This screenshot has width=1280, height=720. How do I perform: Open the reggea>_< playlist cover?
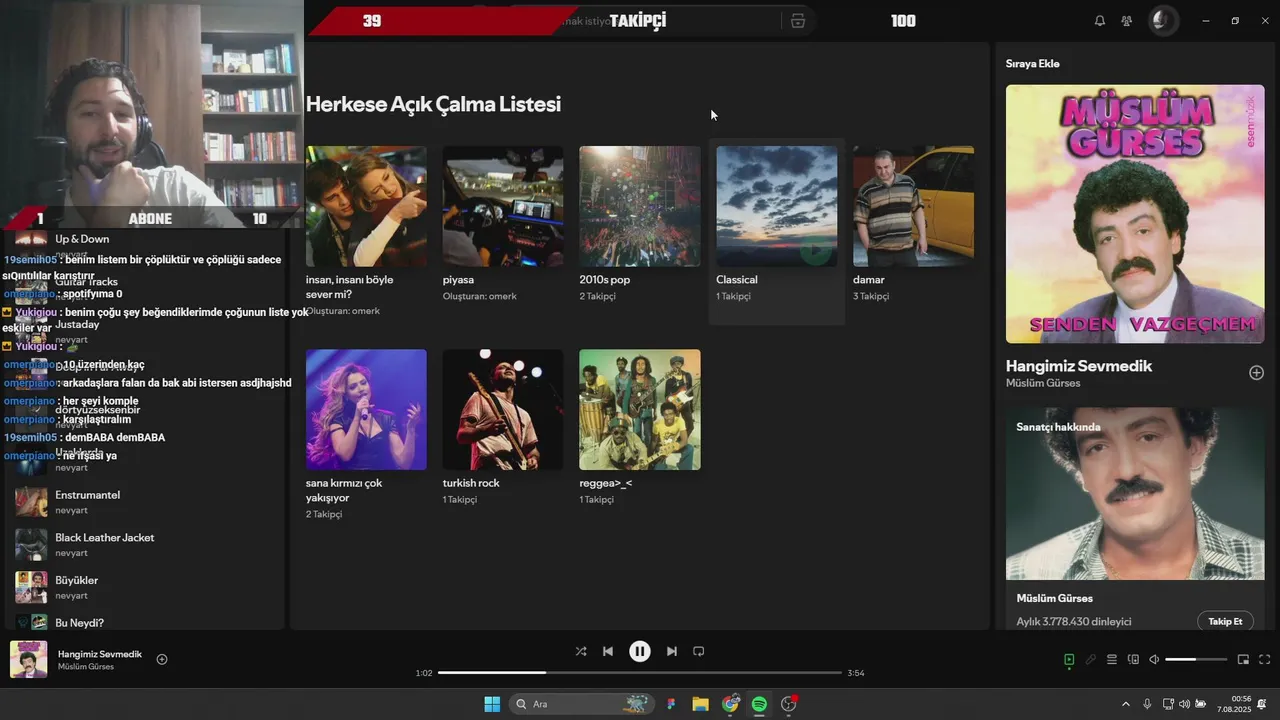[640, 409]
